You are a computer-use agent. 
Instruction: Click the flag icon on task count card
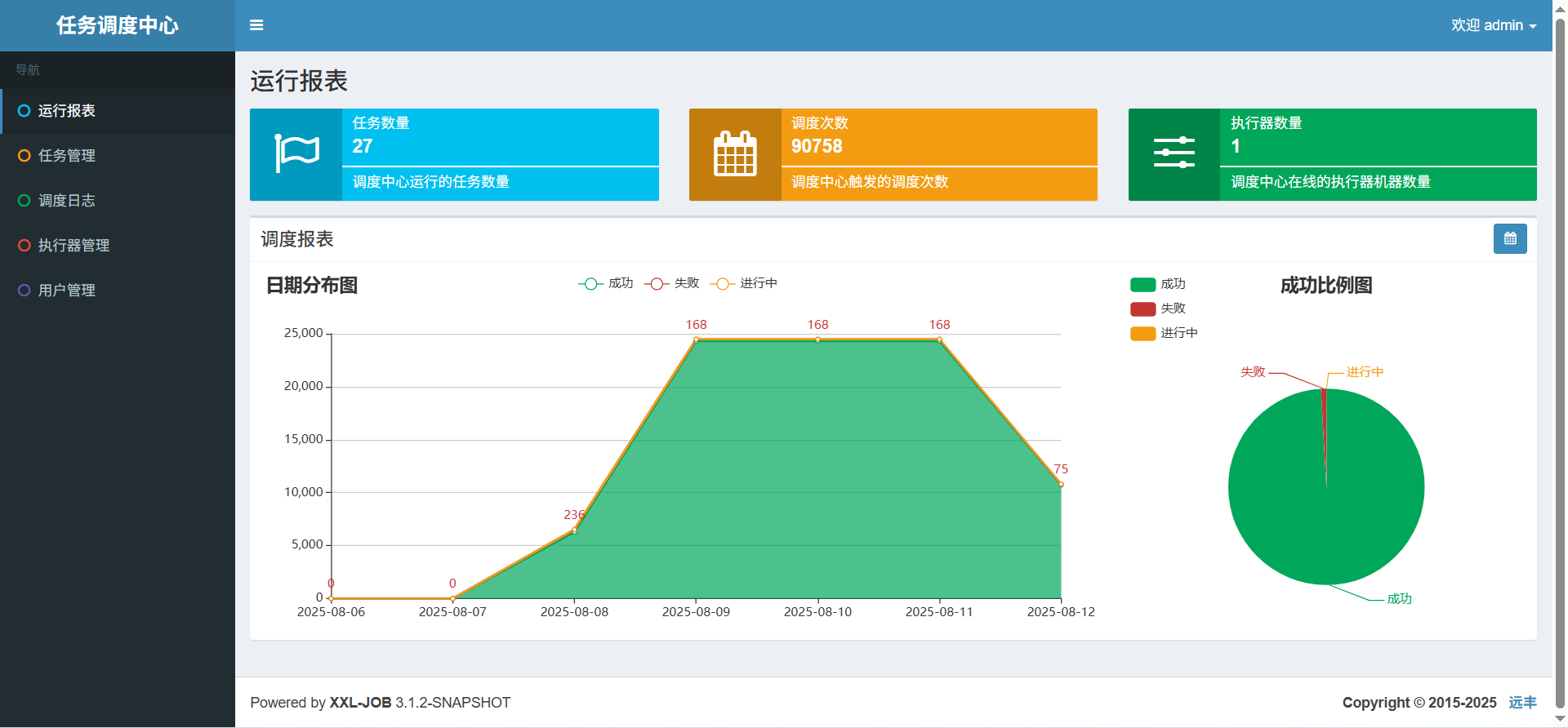click(296, 153)
